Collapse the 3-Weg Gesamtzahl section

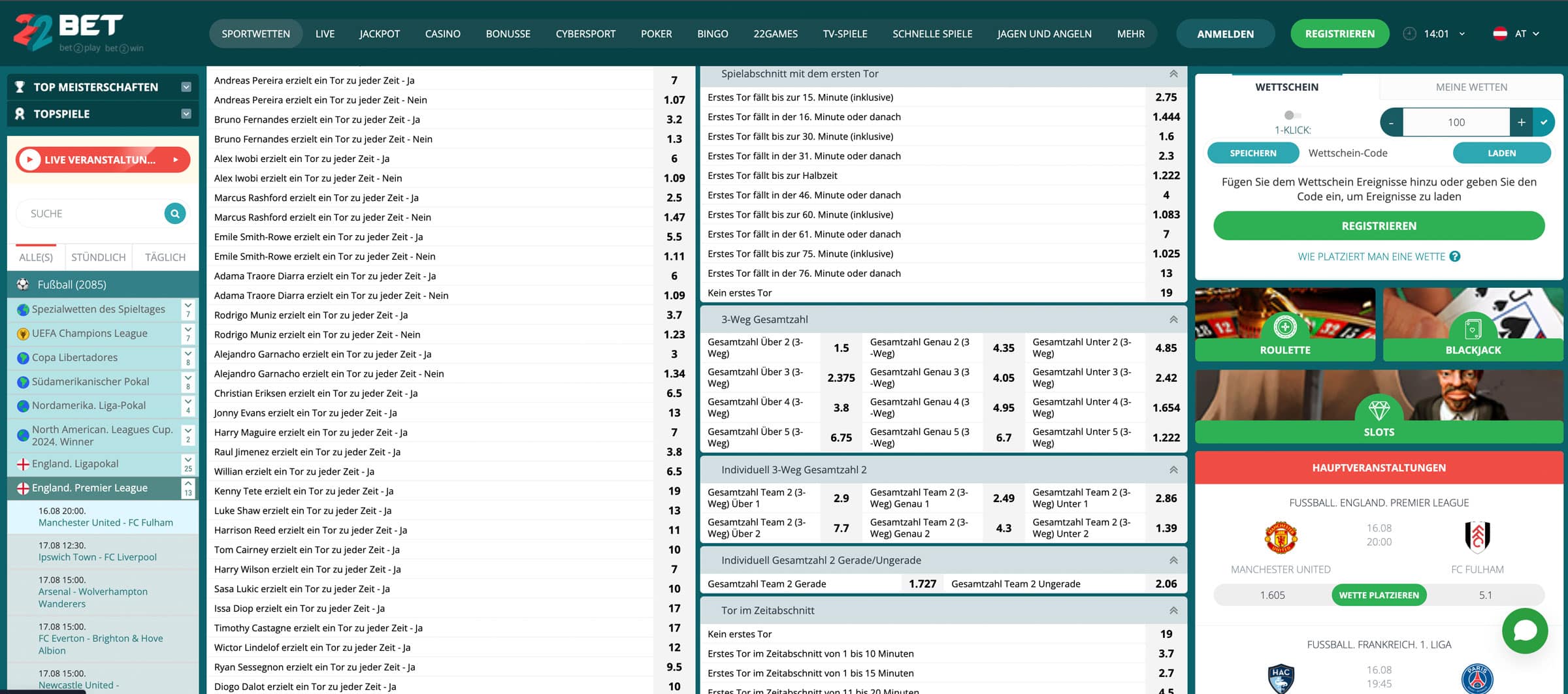click(1173, 319)
